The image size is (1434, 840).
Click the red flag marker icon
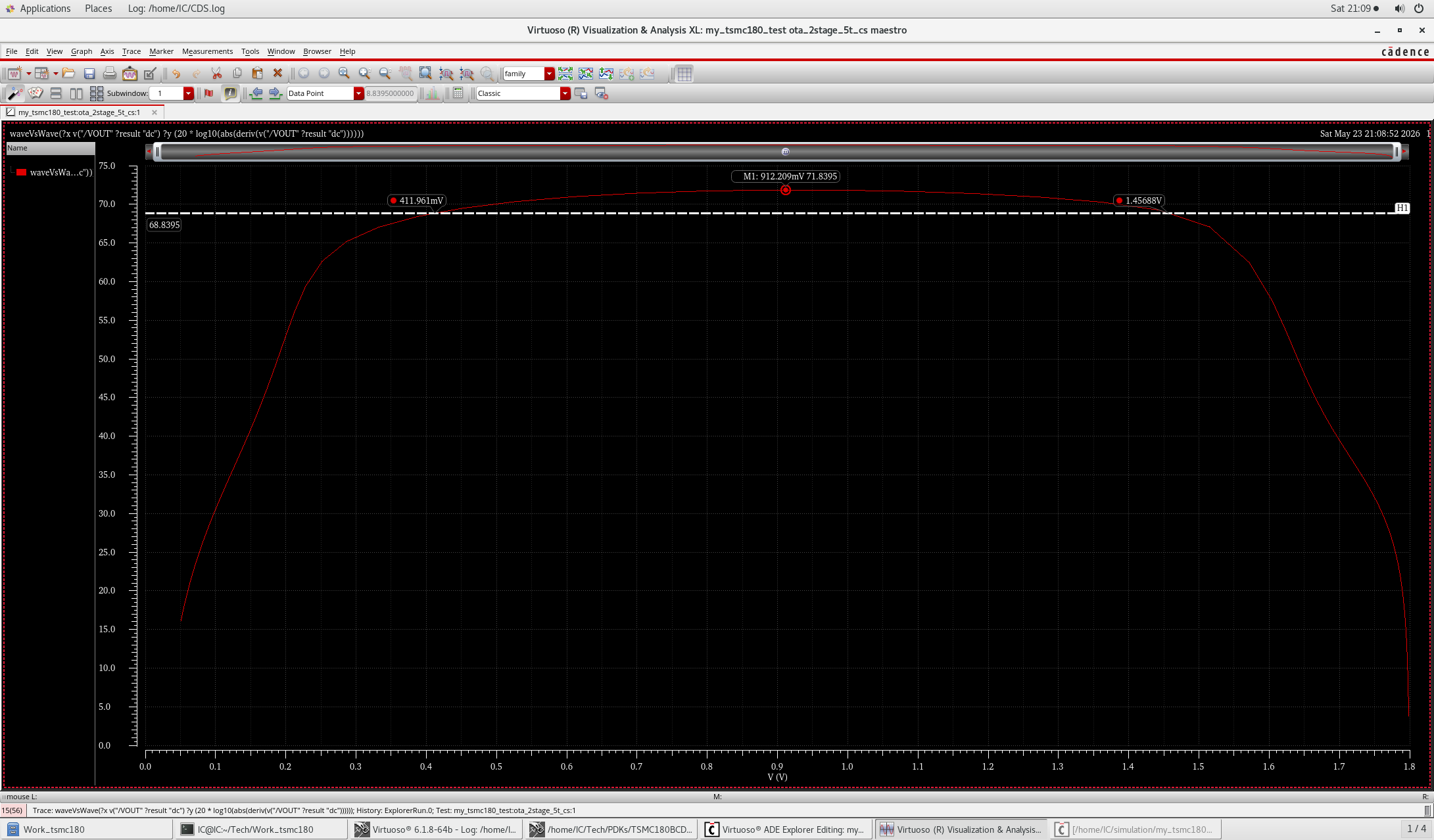tap(209, 93)
